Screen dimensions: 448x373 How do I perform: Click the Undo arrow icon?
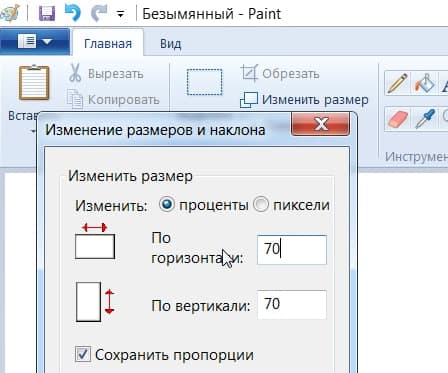[x=73, y=13]
